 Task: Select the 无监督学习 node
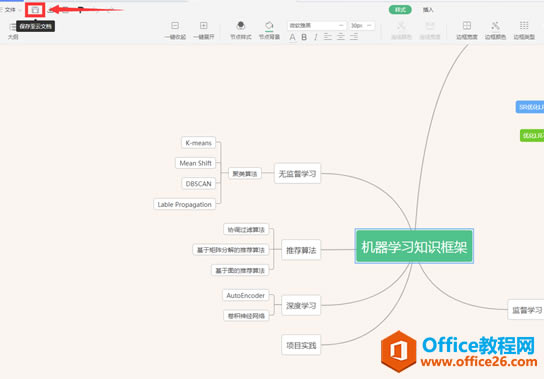pos(297,174)
